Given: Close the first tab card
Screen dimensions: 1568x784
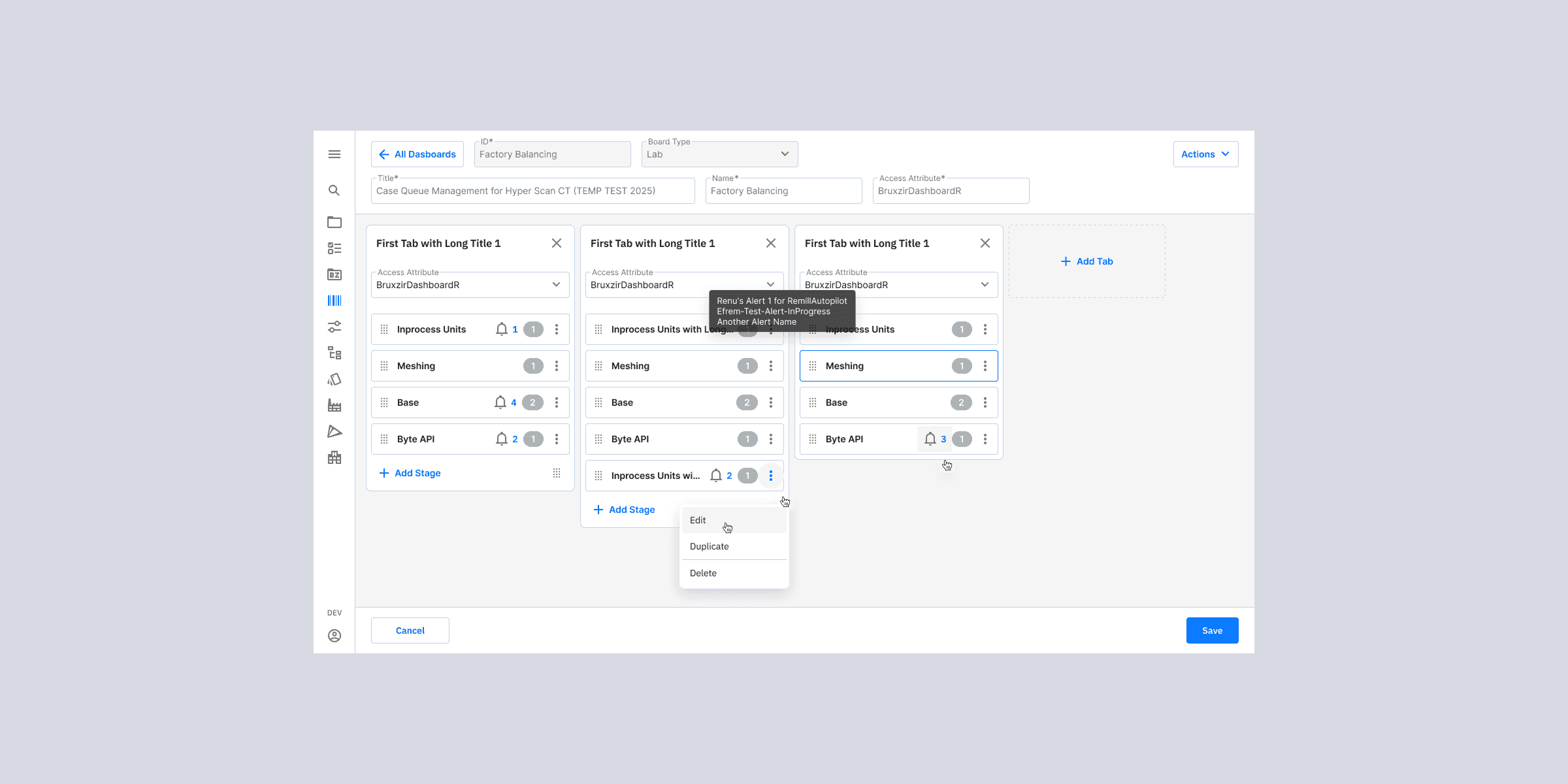Looking at the screenshot, I should pos(557,243).
